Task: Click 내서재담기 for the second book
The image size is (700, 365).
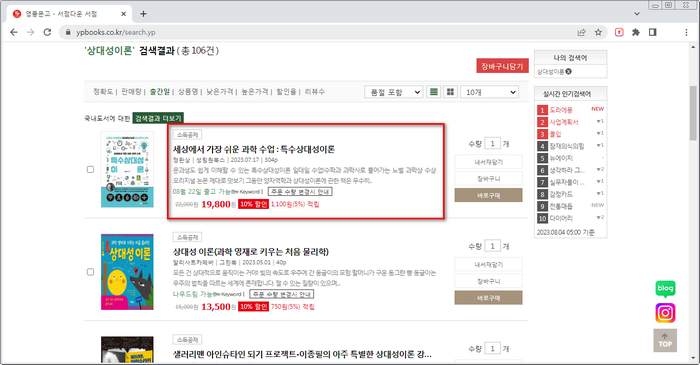Action: pos(488,265)
